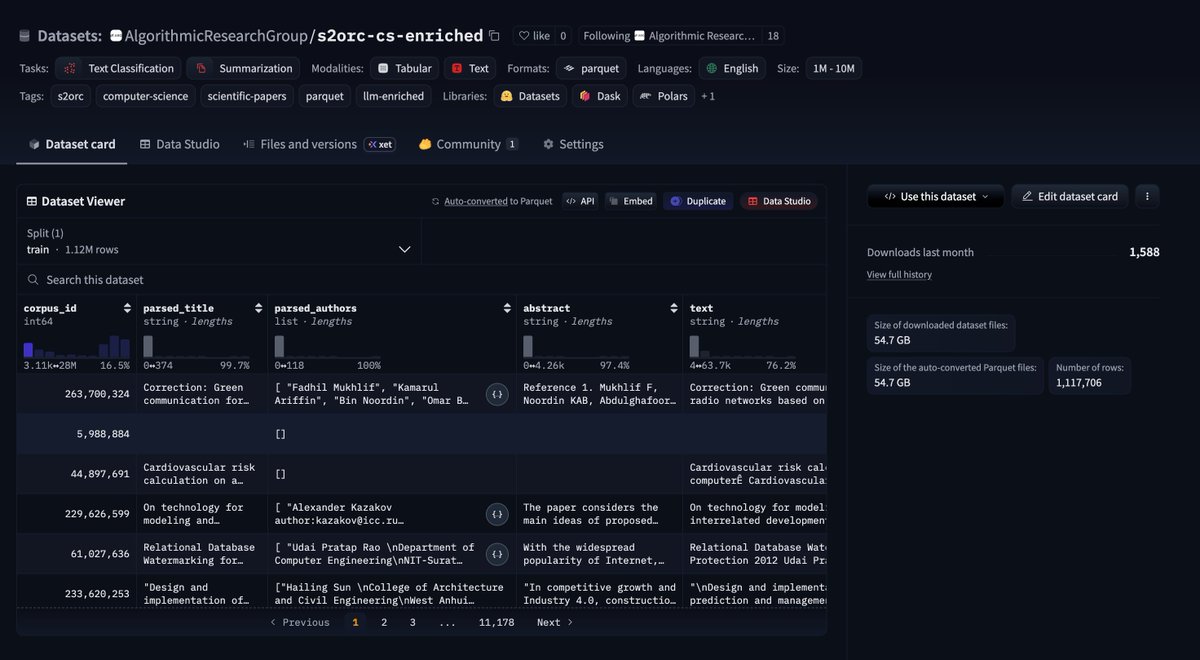Click the Cardiovascular risk calculation title cell

pos(202,474)
